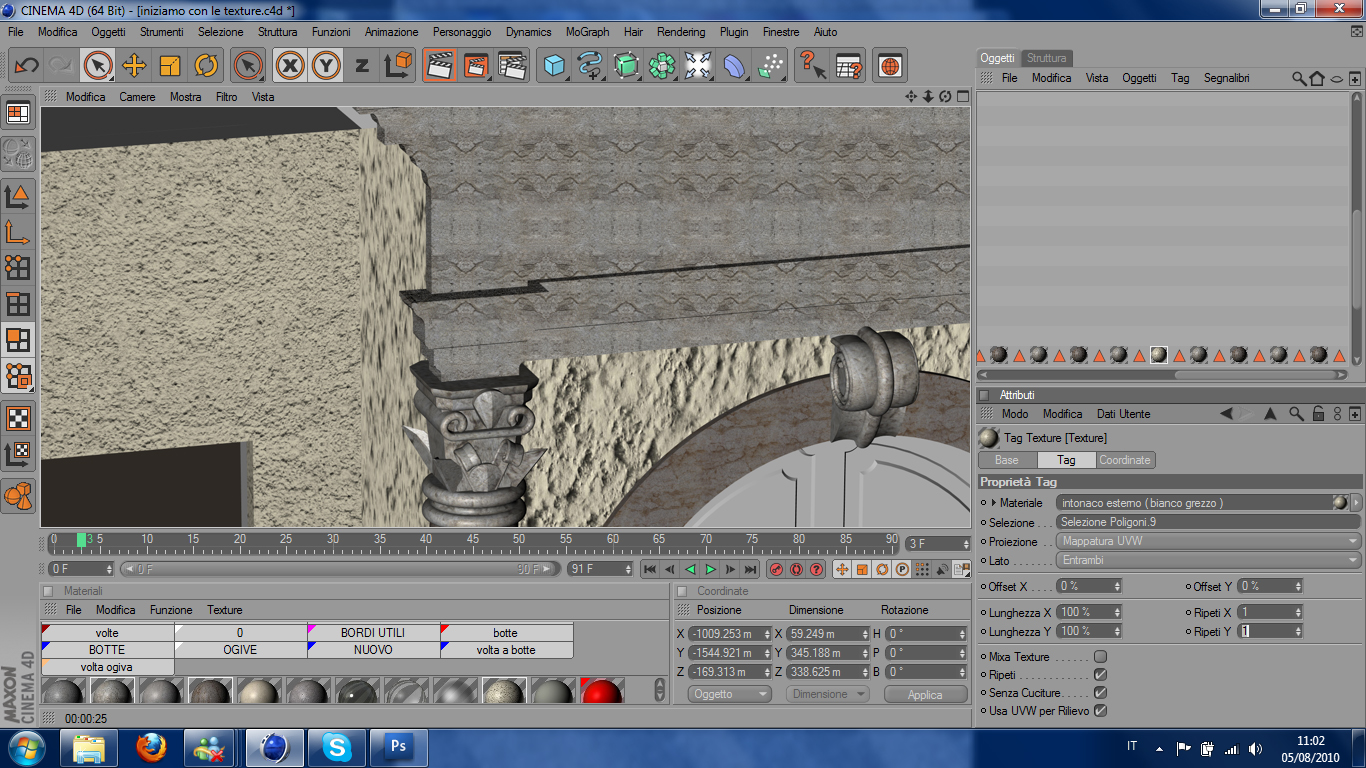The height and width of the screenshot is (768, 1366).
Task: Click the Applica button
Action: [x=925, y=694]
